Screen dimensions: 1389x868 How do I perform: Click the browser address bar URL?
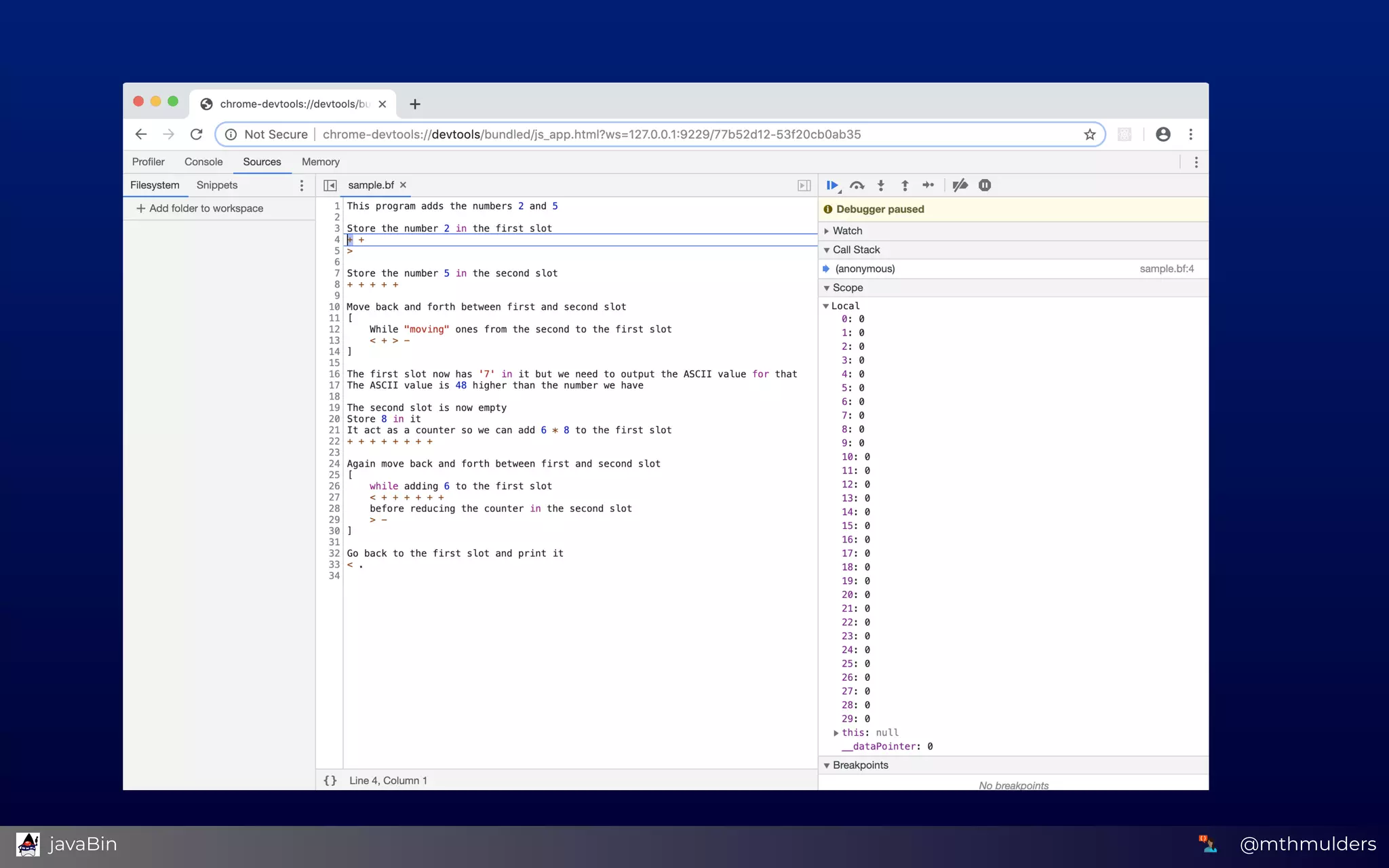[590, 134]
